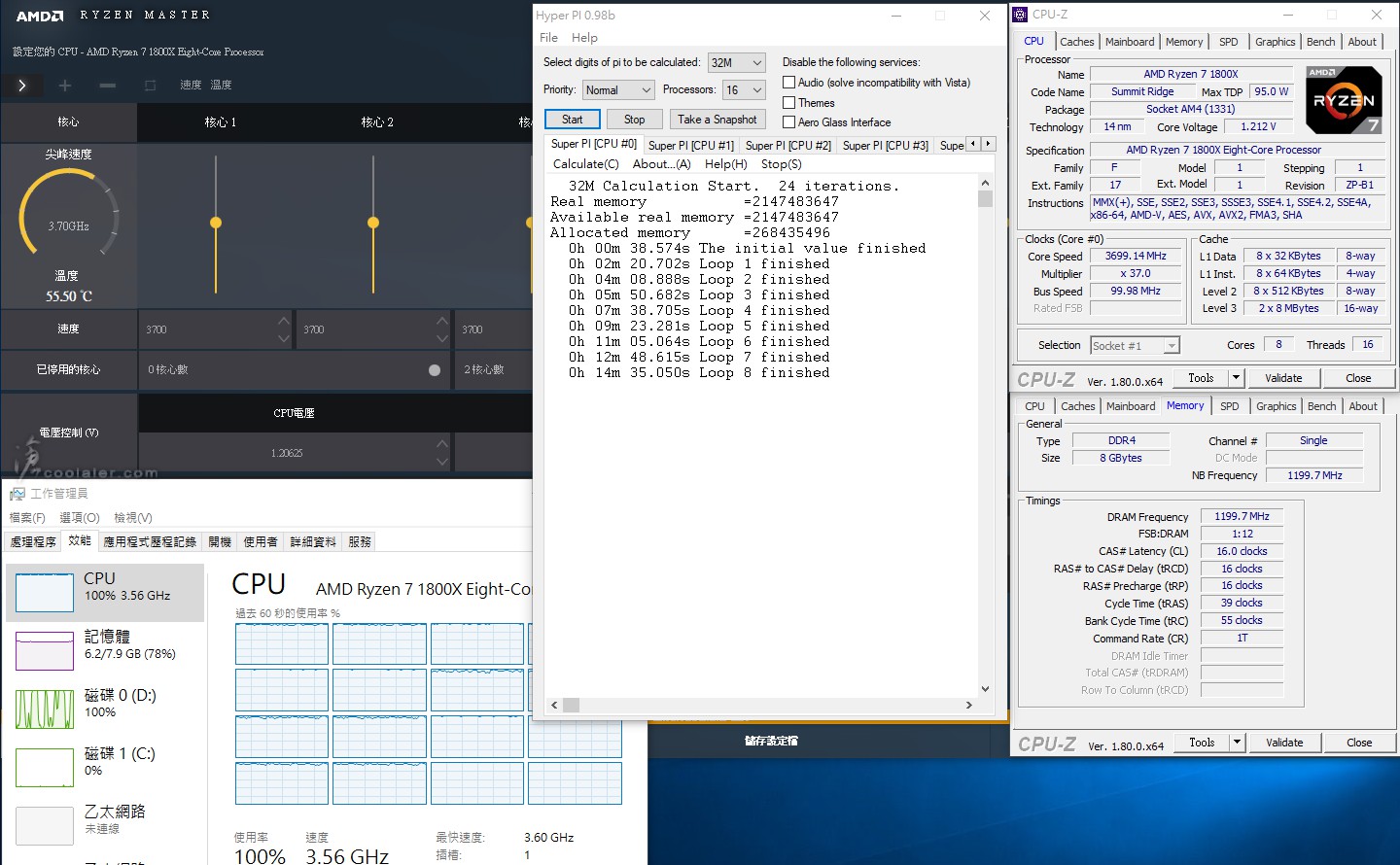Click Save Profile button in Ryzen Master
This screenshot has width=1400, height=865.
pos(771,741)
